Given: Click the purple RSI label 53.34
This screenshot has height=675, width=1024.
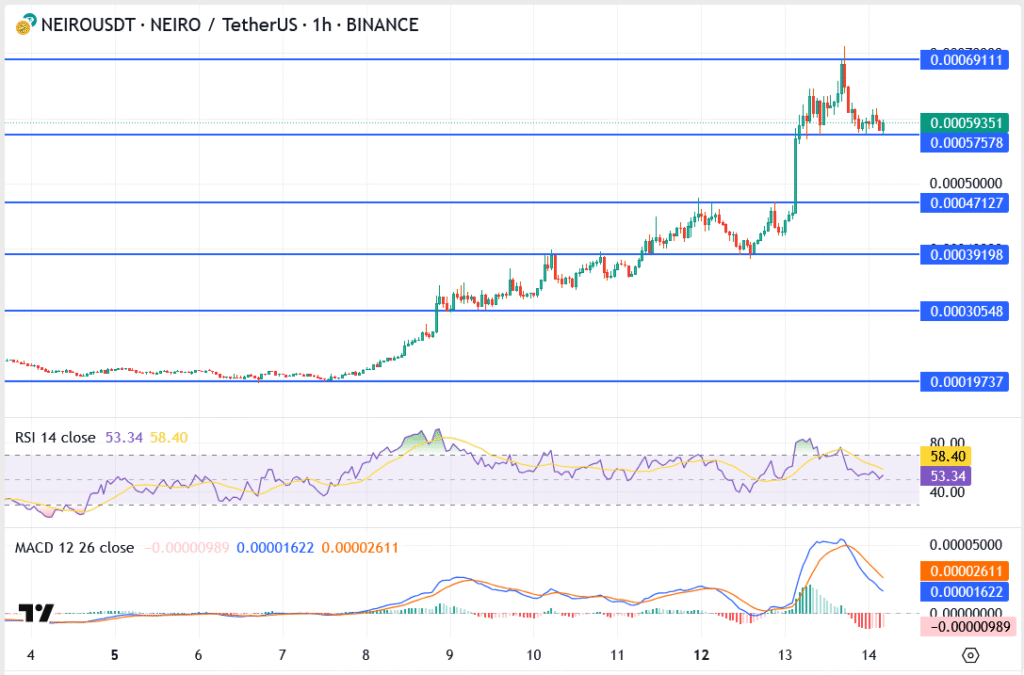Looking at the screenshot, I should click(948, 476).
